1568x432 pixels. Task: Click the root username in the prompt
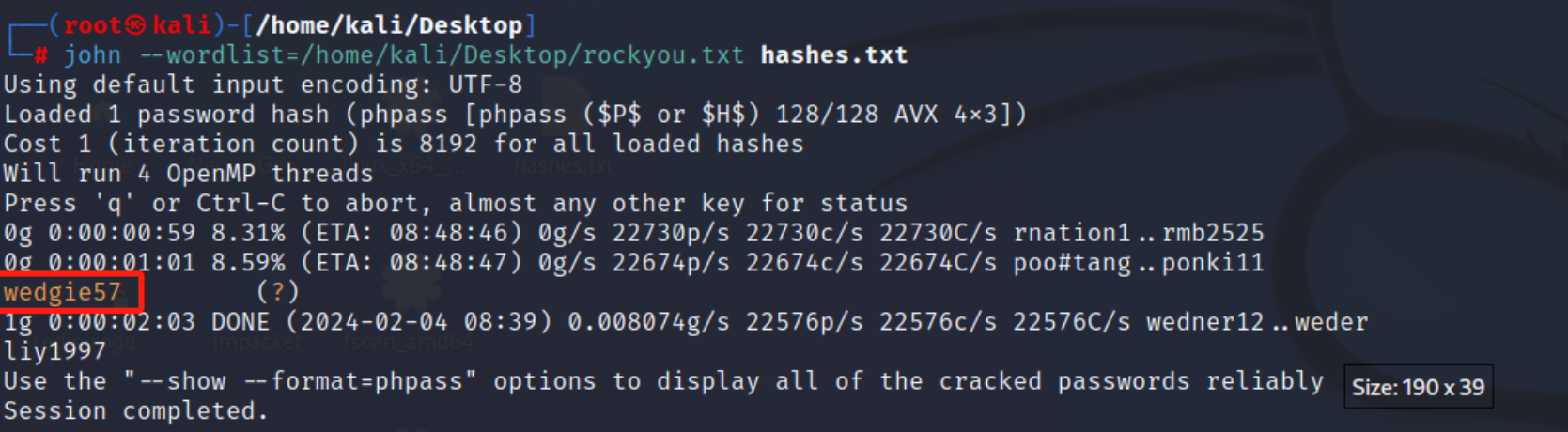point(93,25)
